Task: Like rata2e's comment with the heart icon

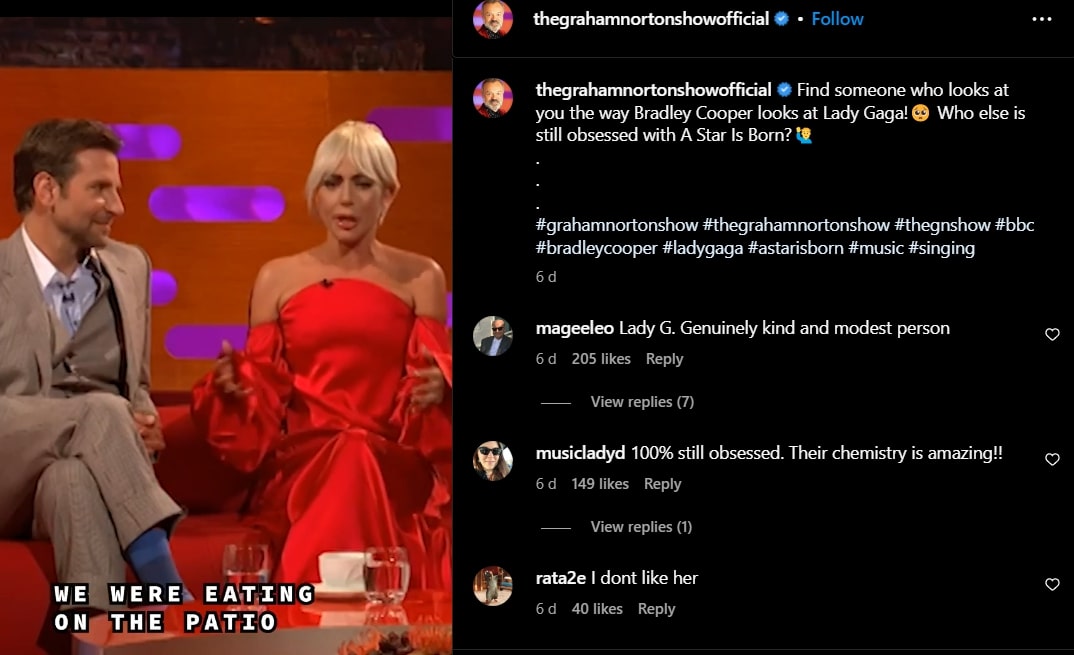Action: point(1052,584)
